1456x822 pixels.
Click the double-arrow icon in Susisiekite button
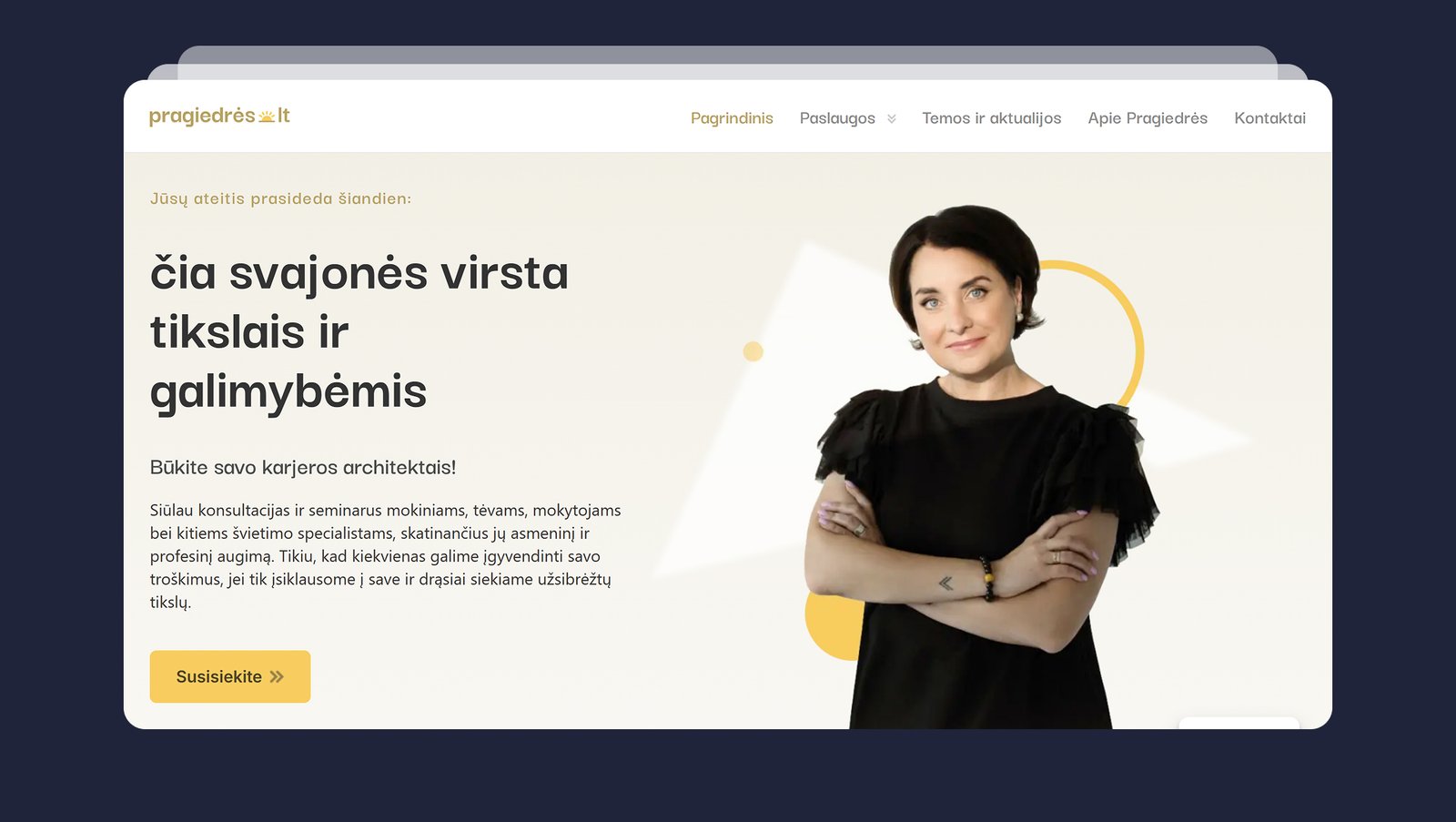tap(277, 676)
